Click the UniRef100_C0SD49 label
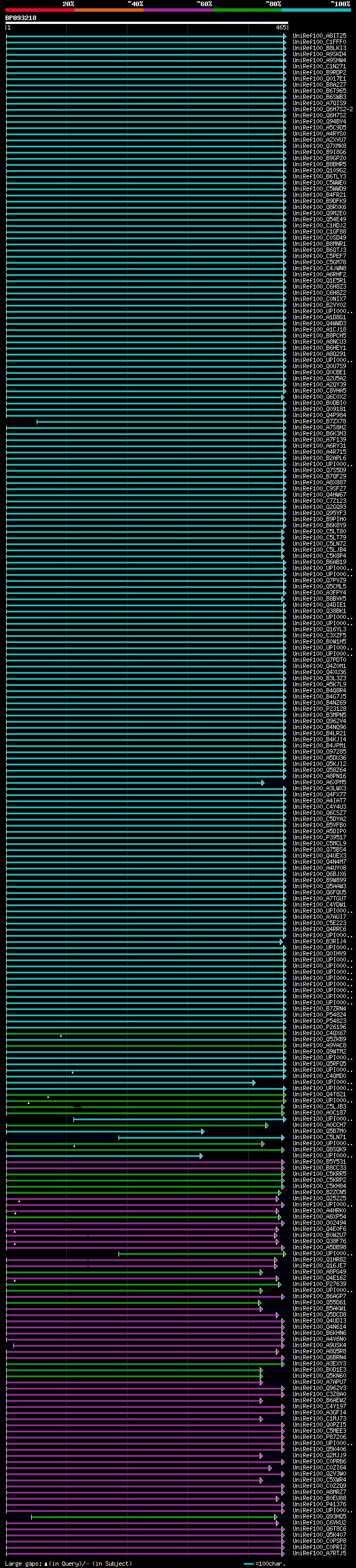 319,238
